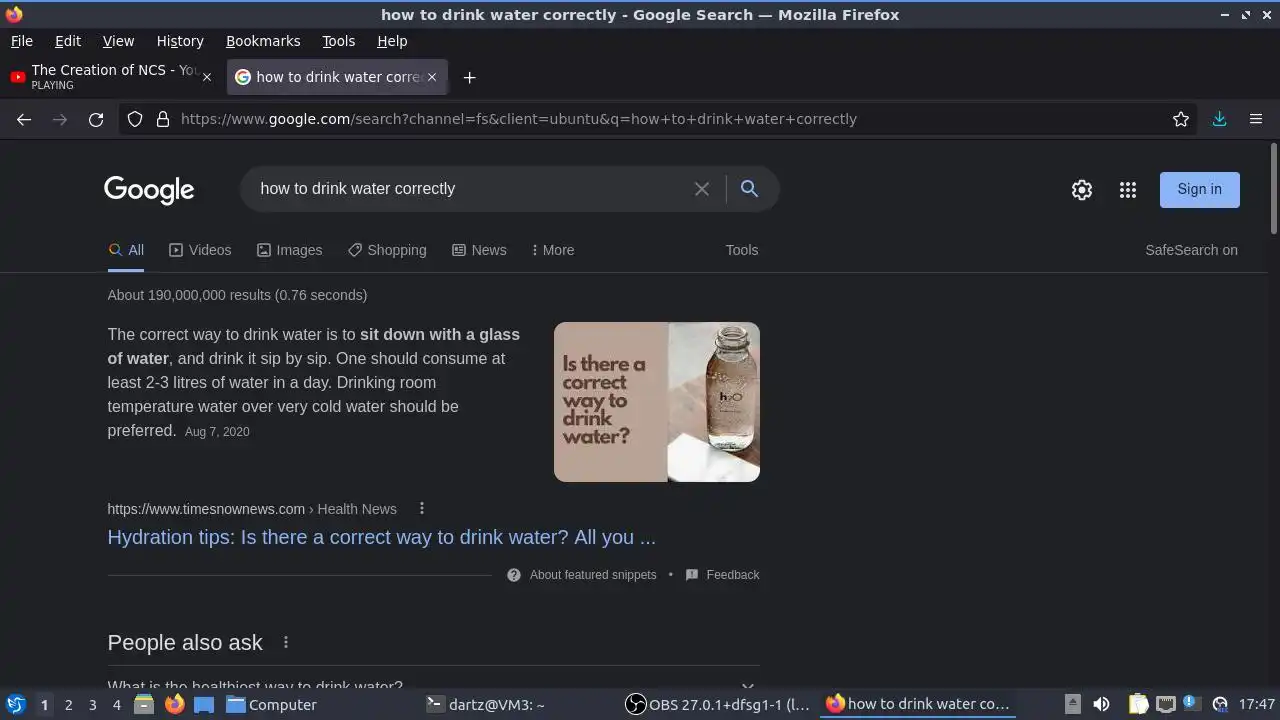Open a new tab with the plus button
The image size is (1280, 720).
coord(469,77)
